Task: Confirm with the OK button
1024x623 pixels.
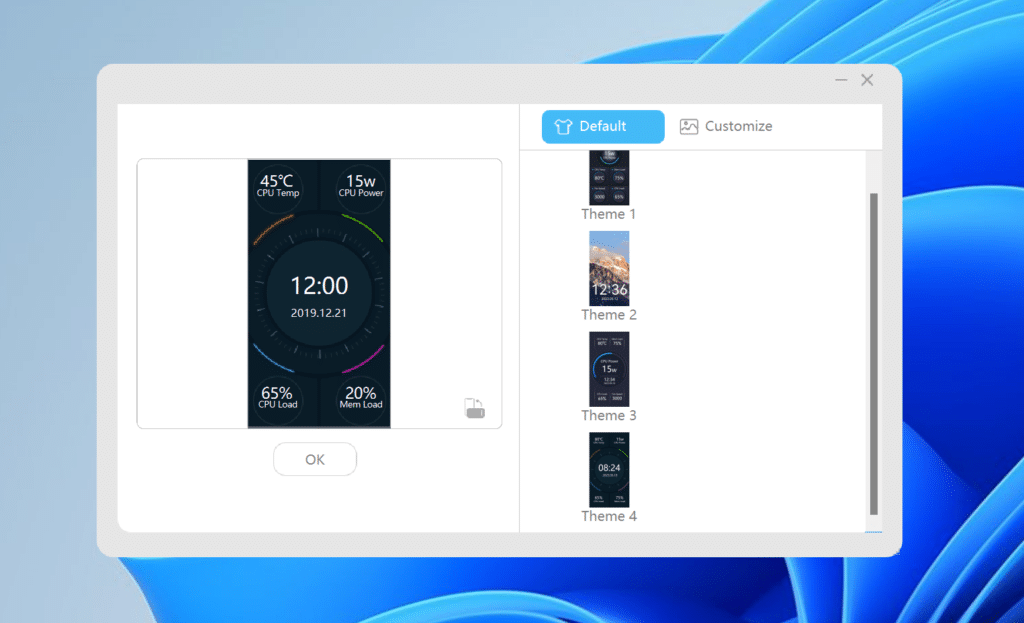Action: [x=315, y=459]
